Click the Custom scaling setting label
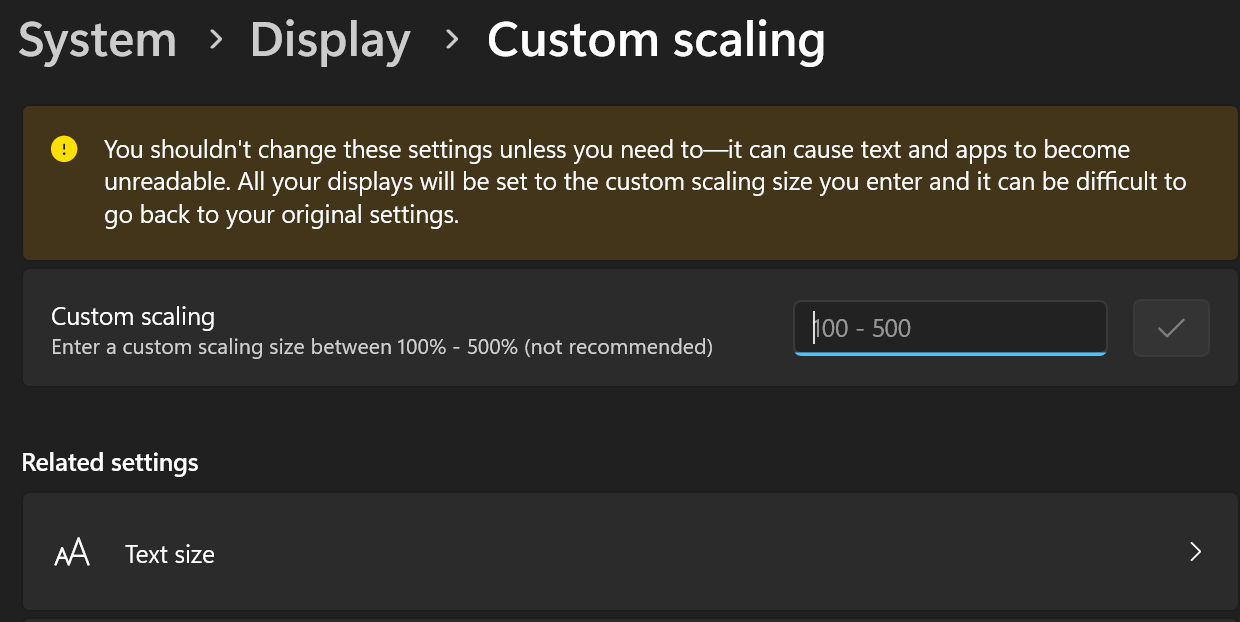 [133, 317]
